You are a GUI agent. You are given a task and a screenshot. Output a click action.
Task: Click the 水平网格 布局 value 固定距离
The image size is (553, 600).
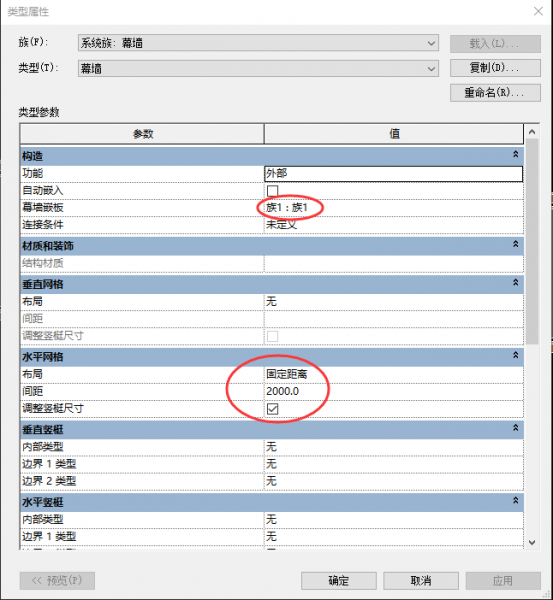287,374
